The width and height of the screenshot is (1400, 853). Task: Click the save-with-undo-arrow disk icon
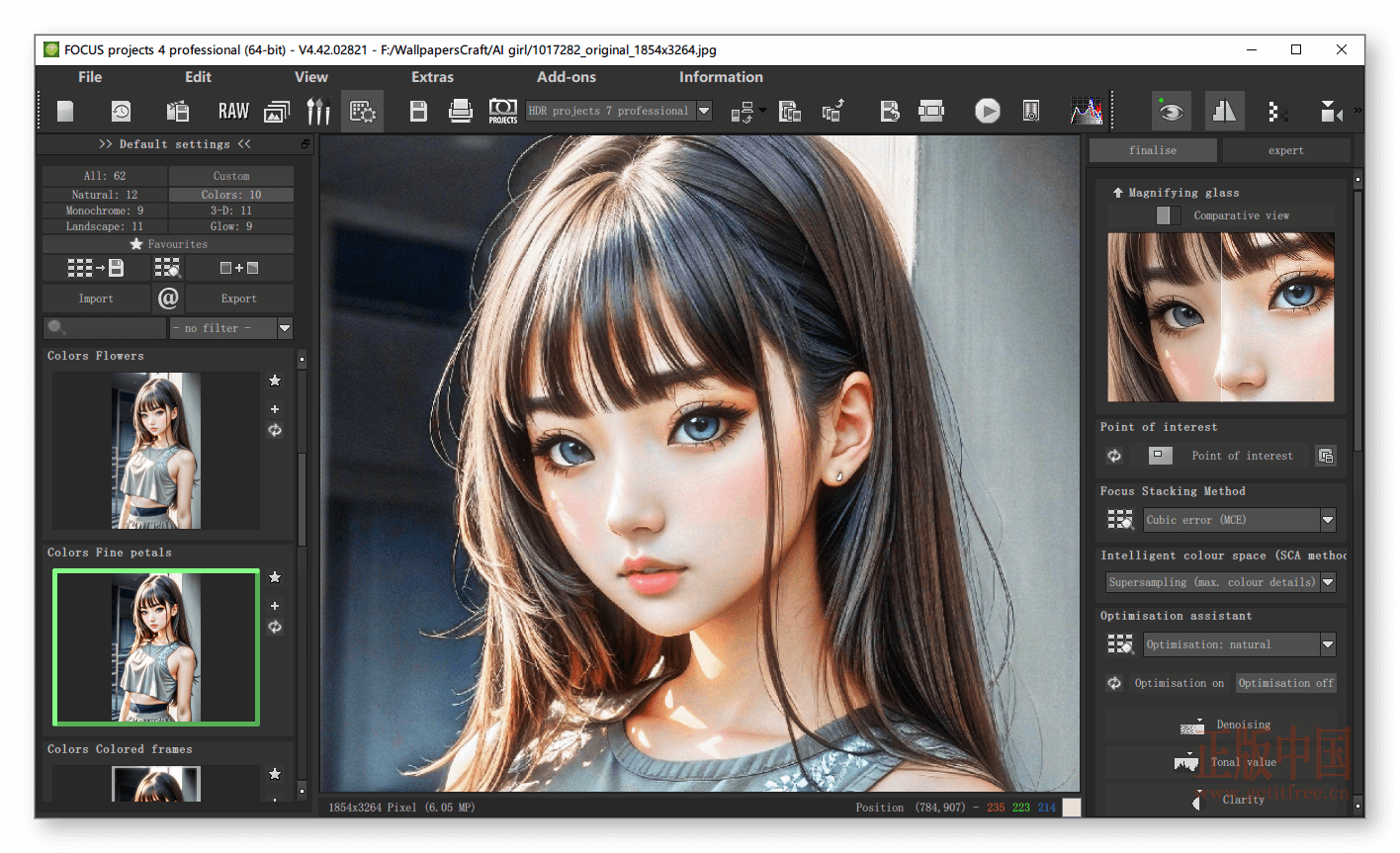[x=889, y=111]
